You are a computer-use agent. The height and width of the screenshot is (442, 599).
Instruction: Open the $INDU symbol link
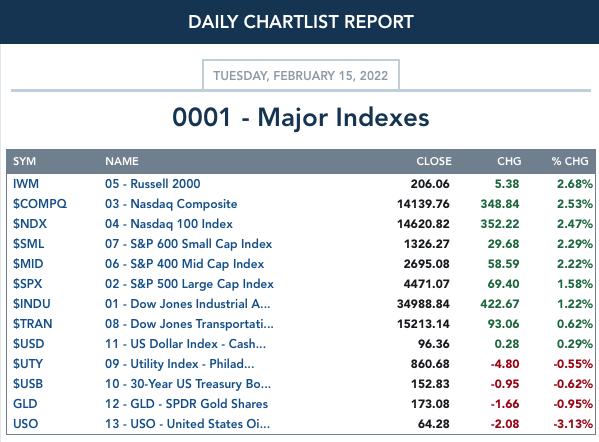coord(32,304)
